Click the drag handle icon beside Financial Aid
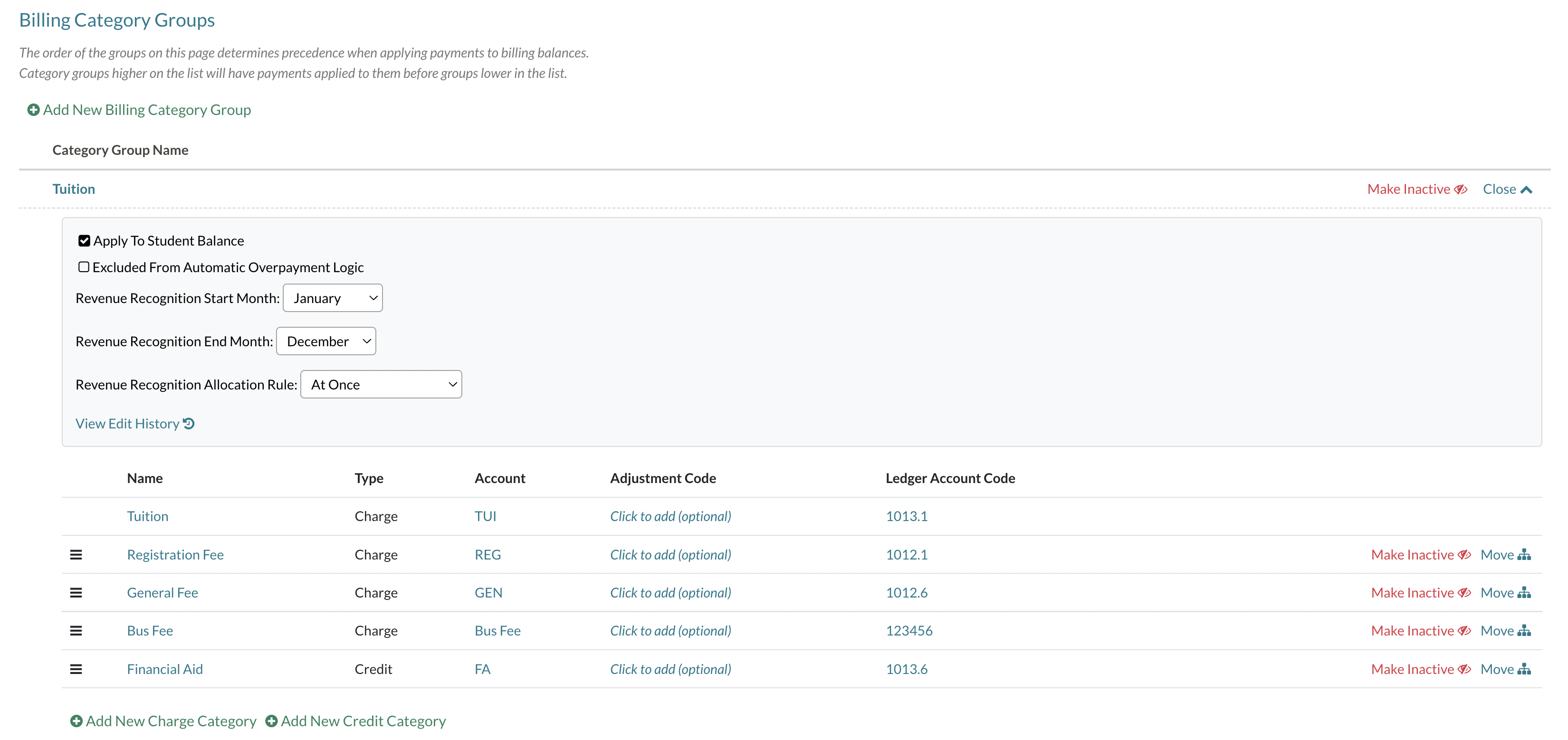 [x=76, y=668]
